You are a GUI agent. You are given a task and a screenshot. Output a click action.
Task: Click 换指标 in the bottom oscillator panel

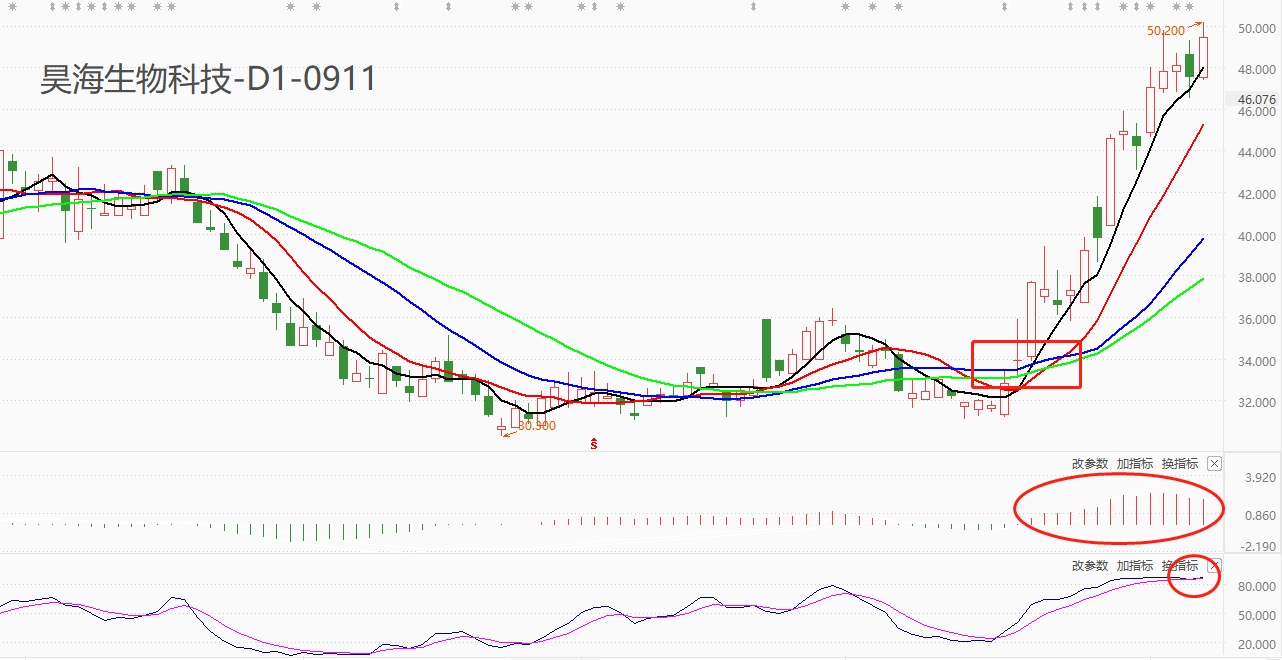pyautogui.click(x=1180, y=566)
